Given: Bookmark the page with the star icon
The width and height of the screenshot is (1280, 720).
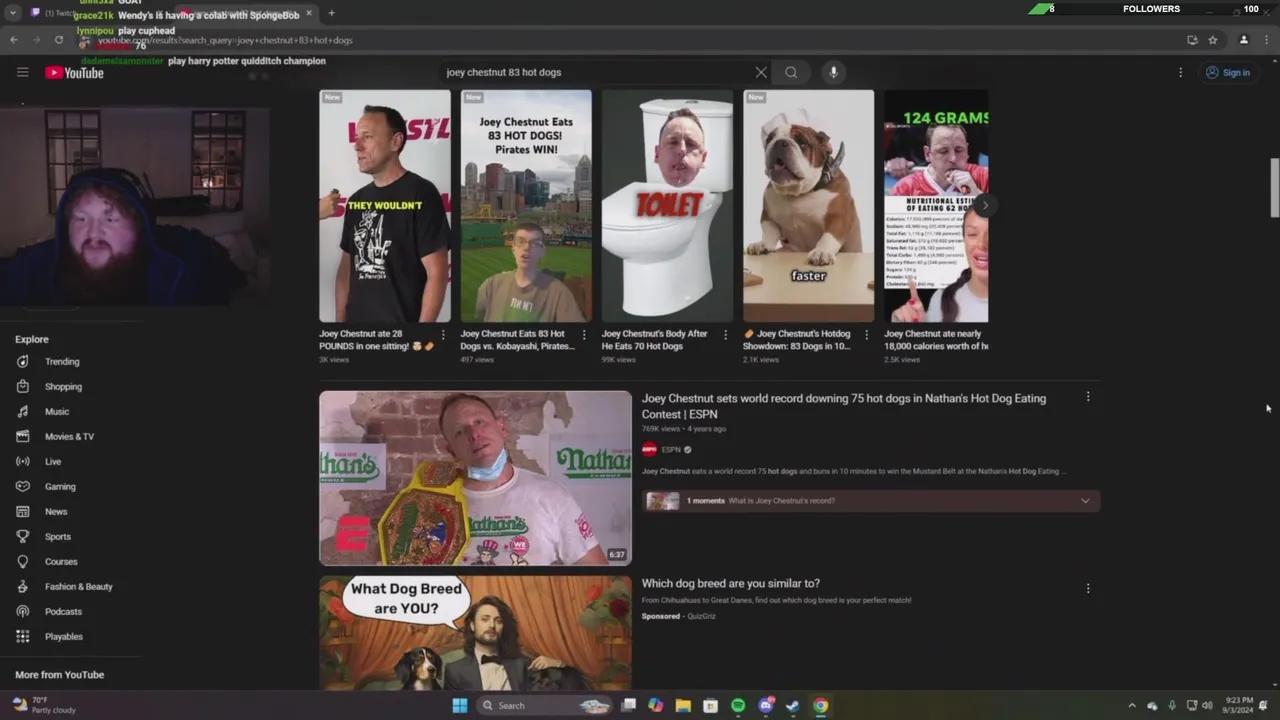Looking at the screenshot, I should pyautogui.click(x=1213, y=40).
